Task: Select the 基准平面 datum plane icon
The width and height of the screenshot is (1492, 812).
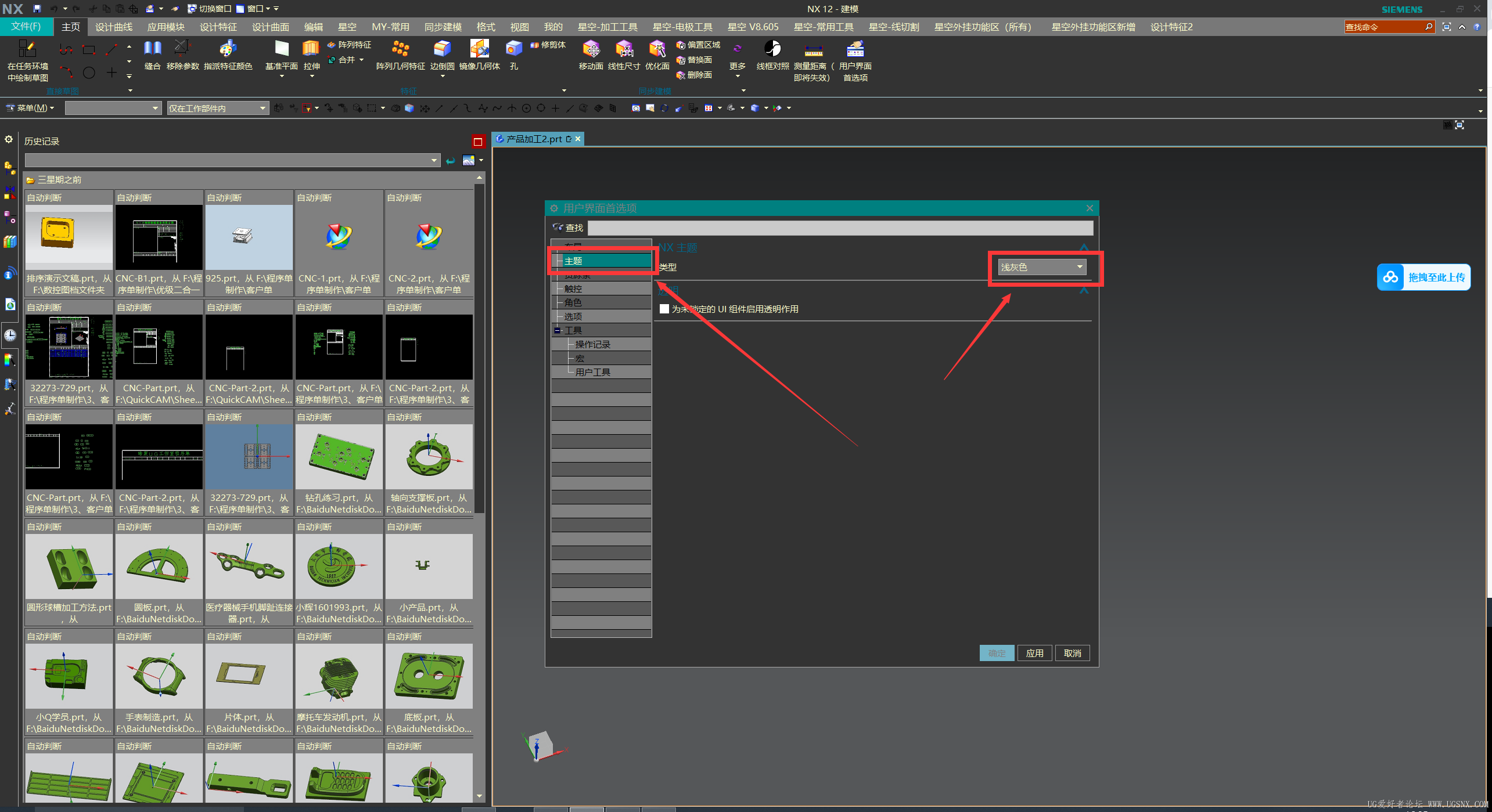Action: [x=281, y=49]
